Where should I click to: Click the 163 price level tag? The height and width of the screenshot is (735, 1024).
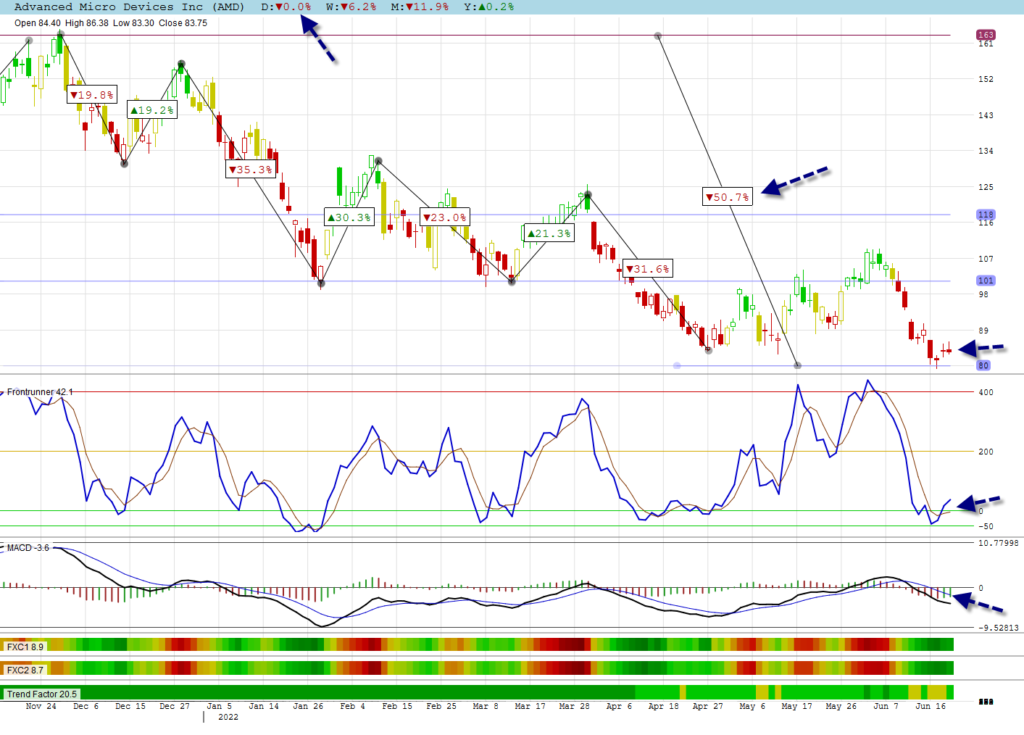[x=985, y=35]
